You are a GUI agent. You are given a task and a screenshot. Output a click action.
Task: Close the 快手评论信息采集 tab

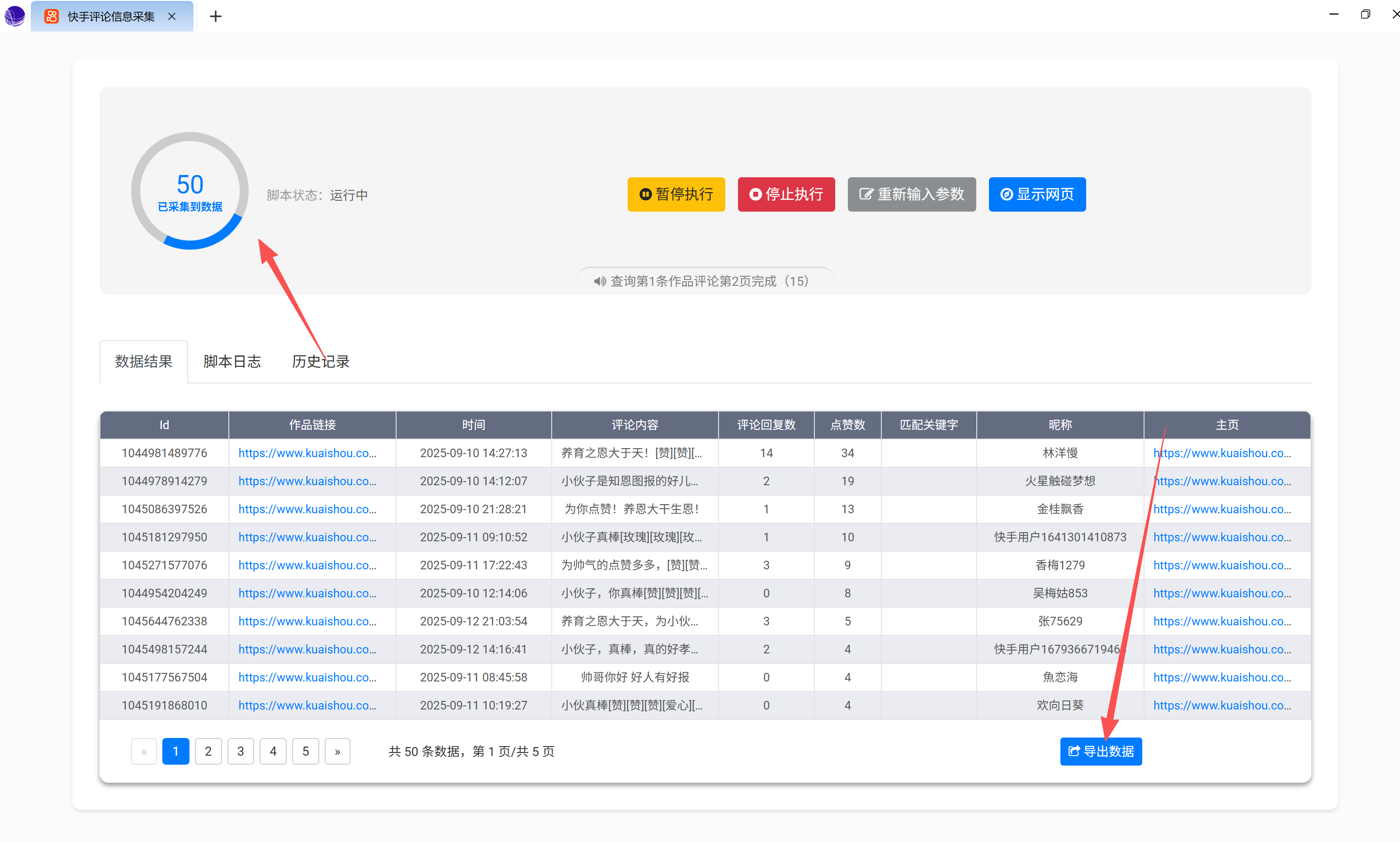[x=172, y=16]
